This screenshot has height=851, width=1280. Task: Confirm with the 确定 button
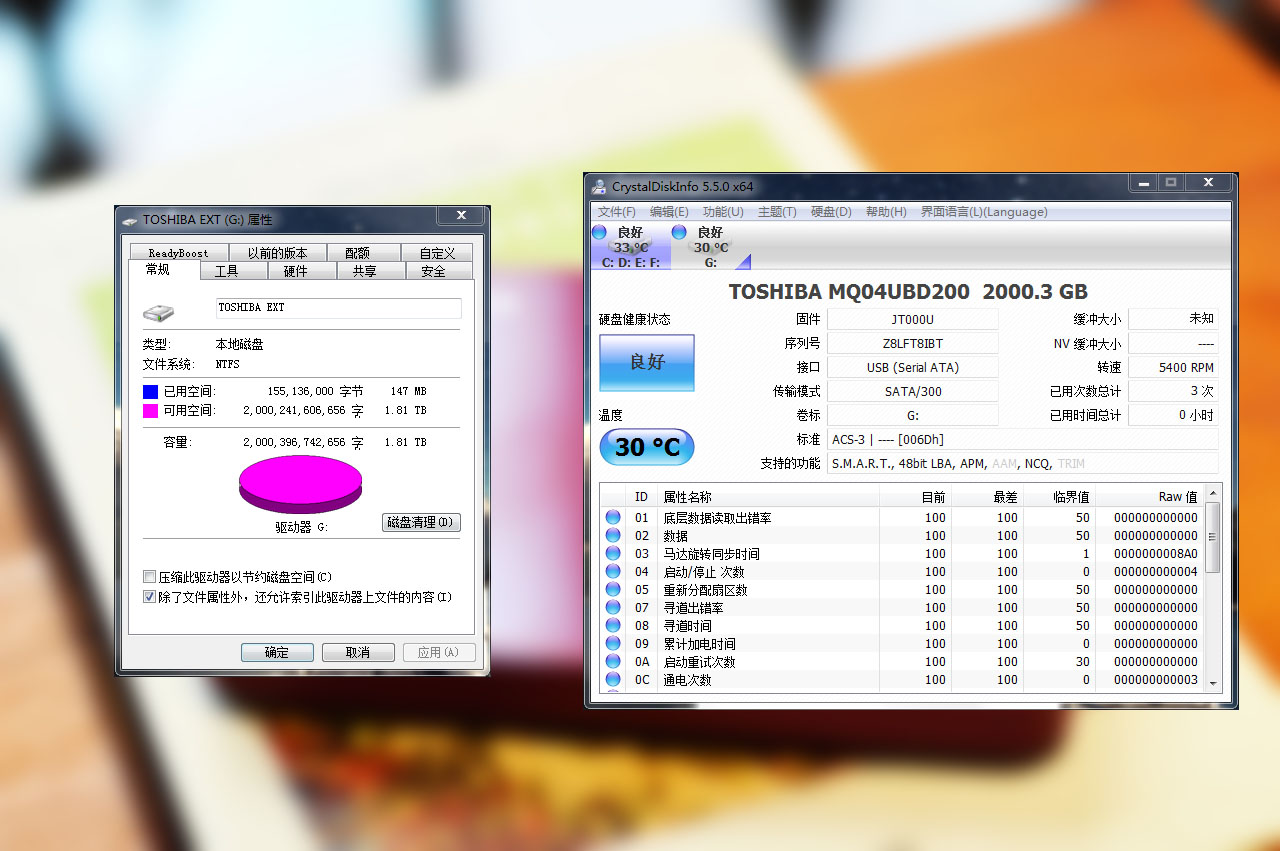pos(277,652)
